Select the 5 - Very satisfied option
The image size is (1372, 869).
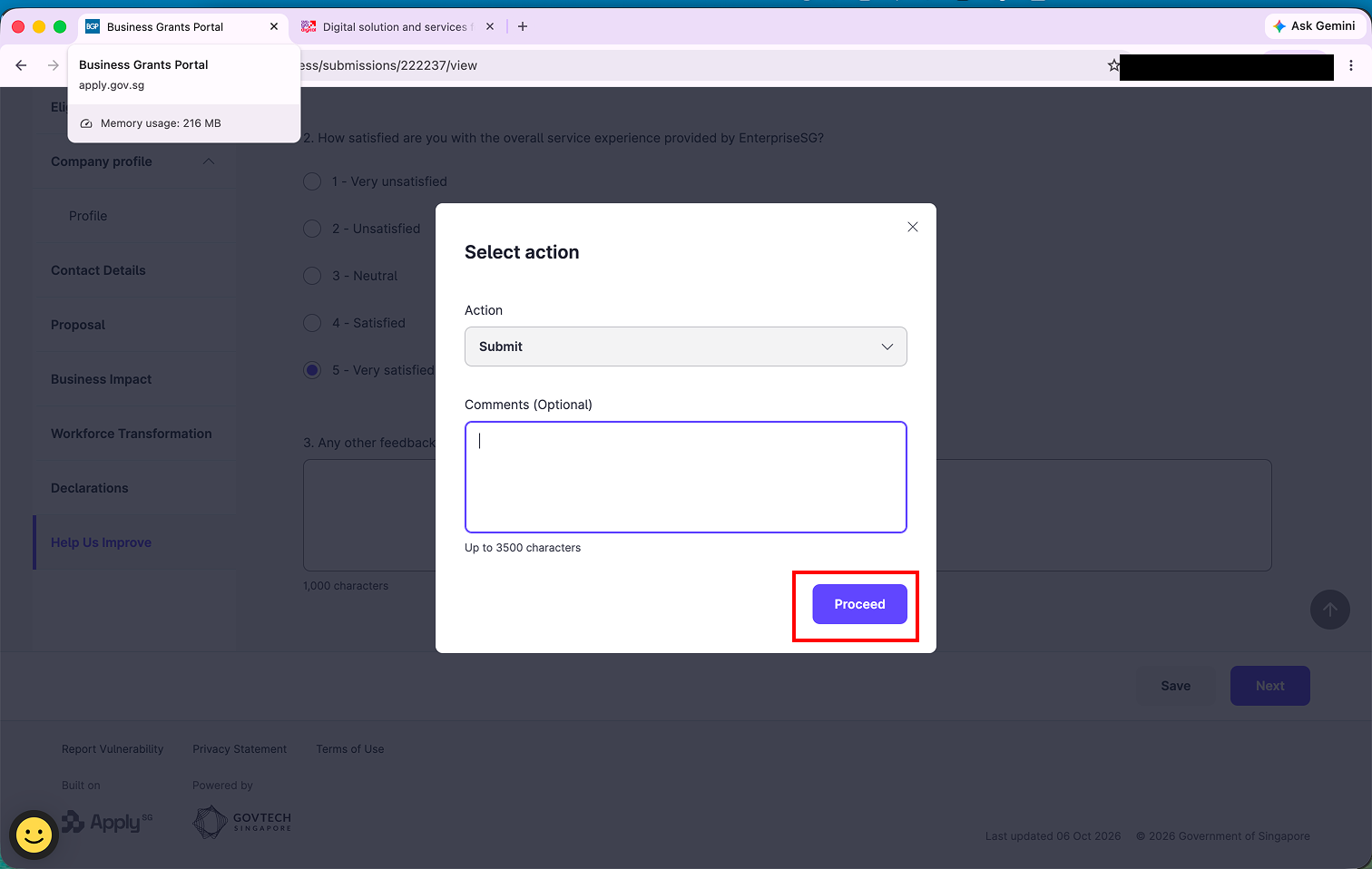[x=312, y=370]
